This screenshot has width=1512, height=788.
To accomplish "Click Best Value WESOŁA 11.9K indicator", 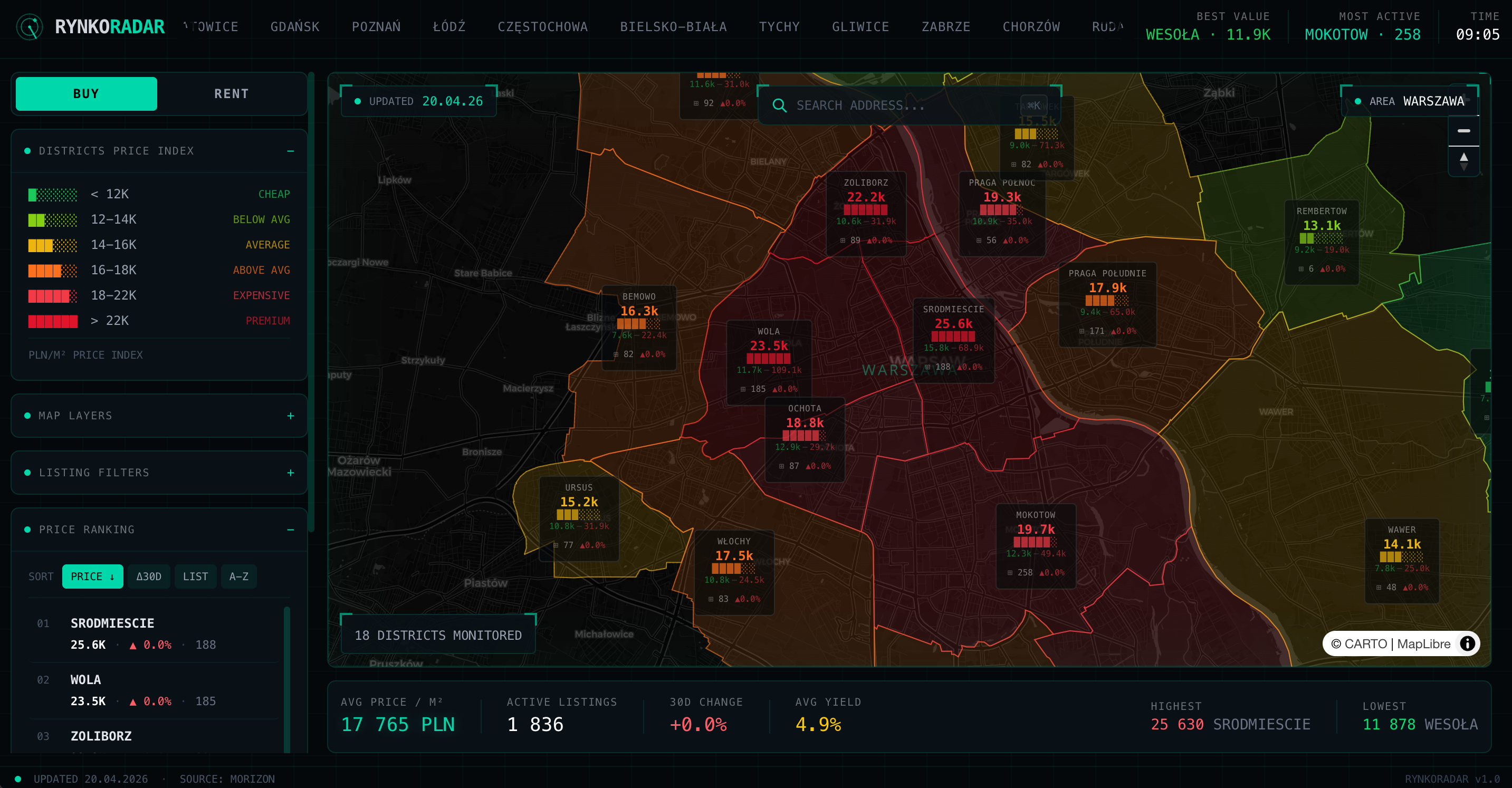I will point(1208,27).
